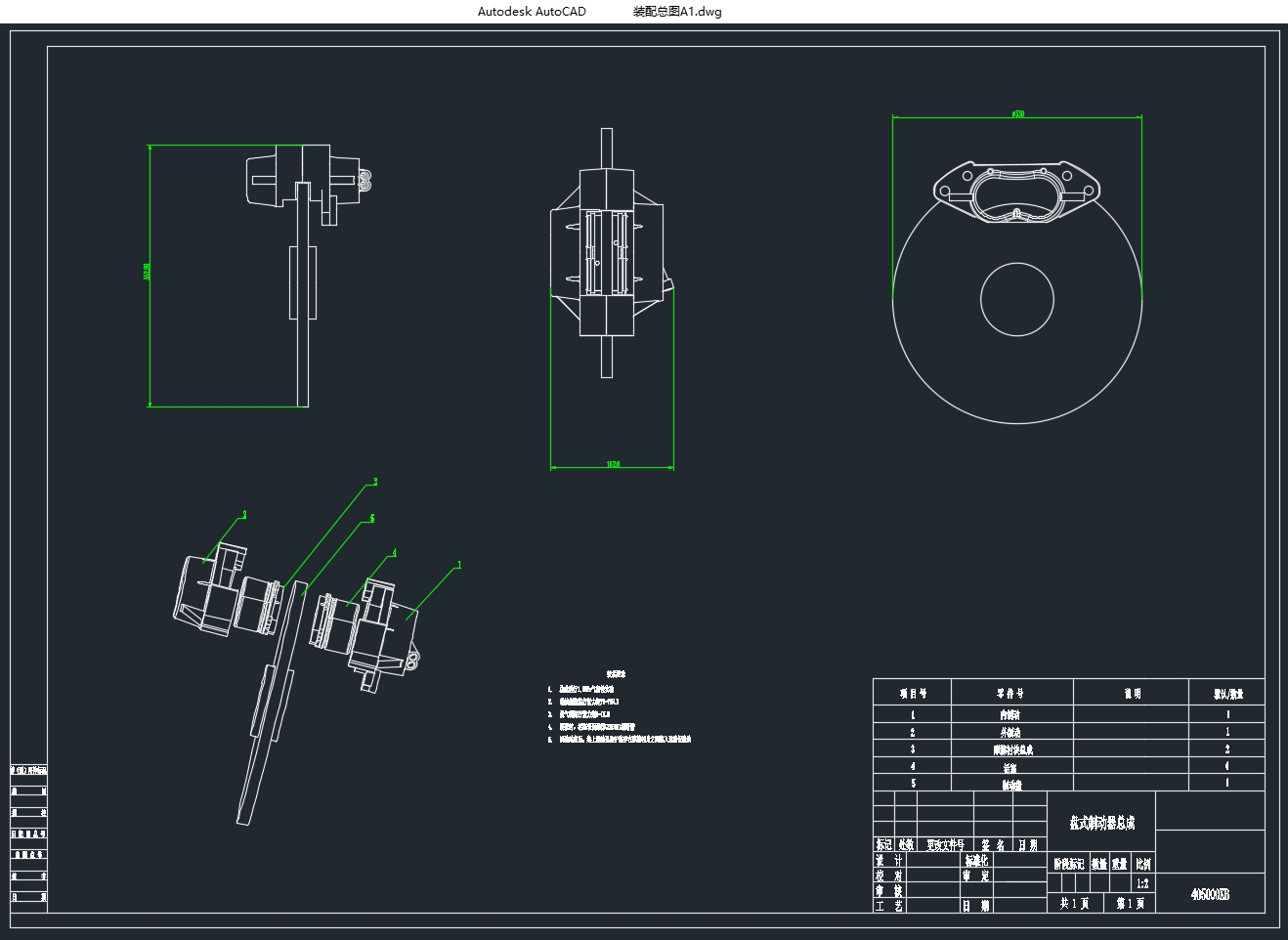This screenshot has width=1288, height=940.
Task: Select the 零件号 column header in parts table
Action: tap(1011, 693)
